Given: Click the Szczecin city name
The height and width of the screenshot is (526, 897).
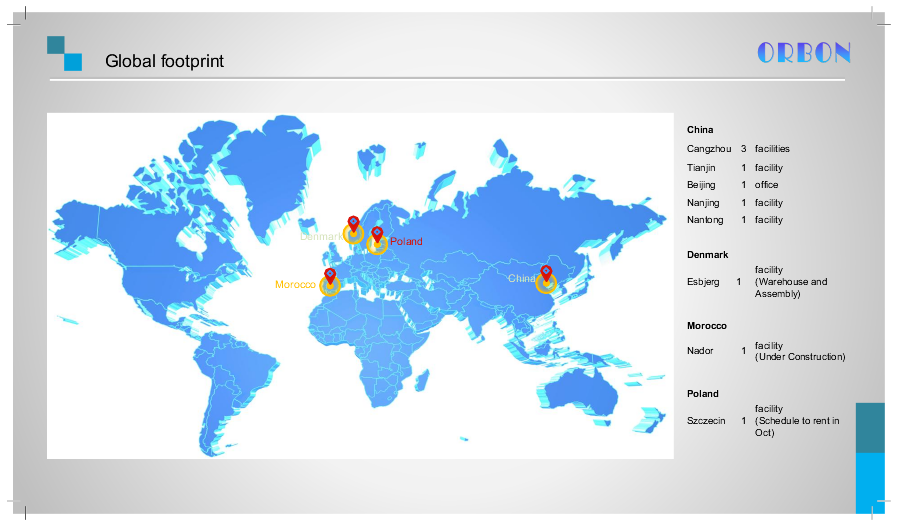Looking at the screenshot, I should click(706, 421).
